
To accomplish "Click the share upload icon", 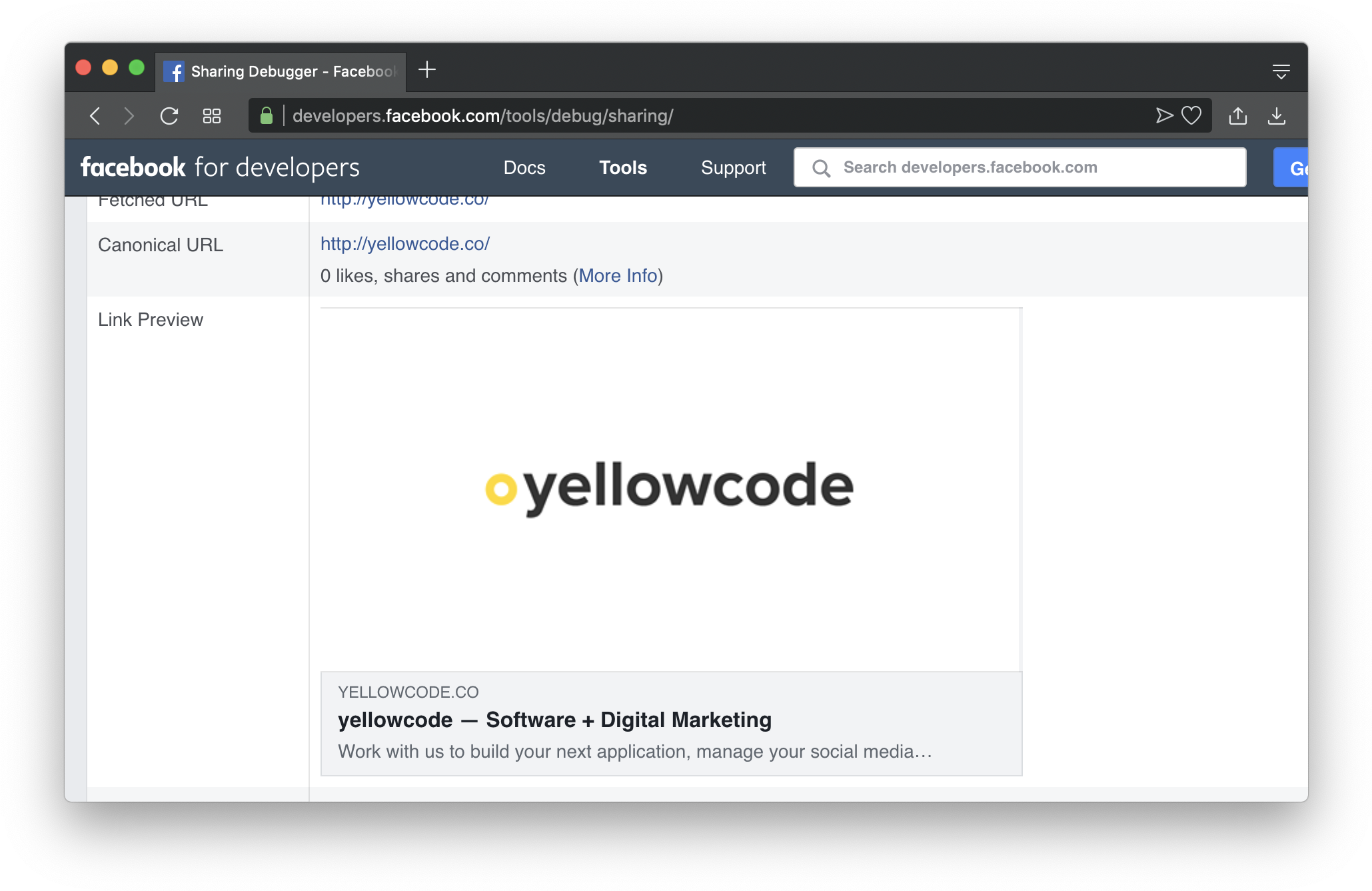I will click(1238, 116).
